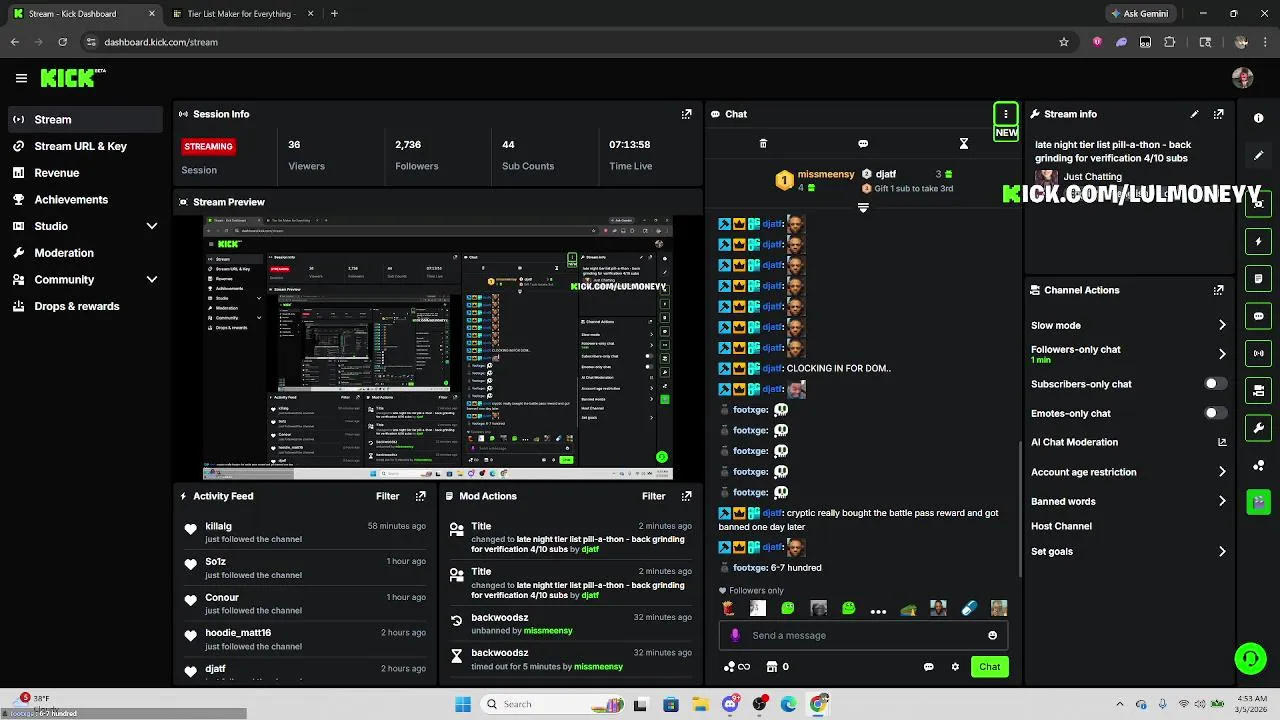The width and height of the screenshot is (1280, 720).
Task: Click the hourglass icon in the Chat toolbar
Action: point(964,144)
